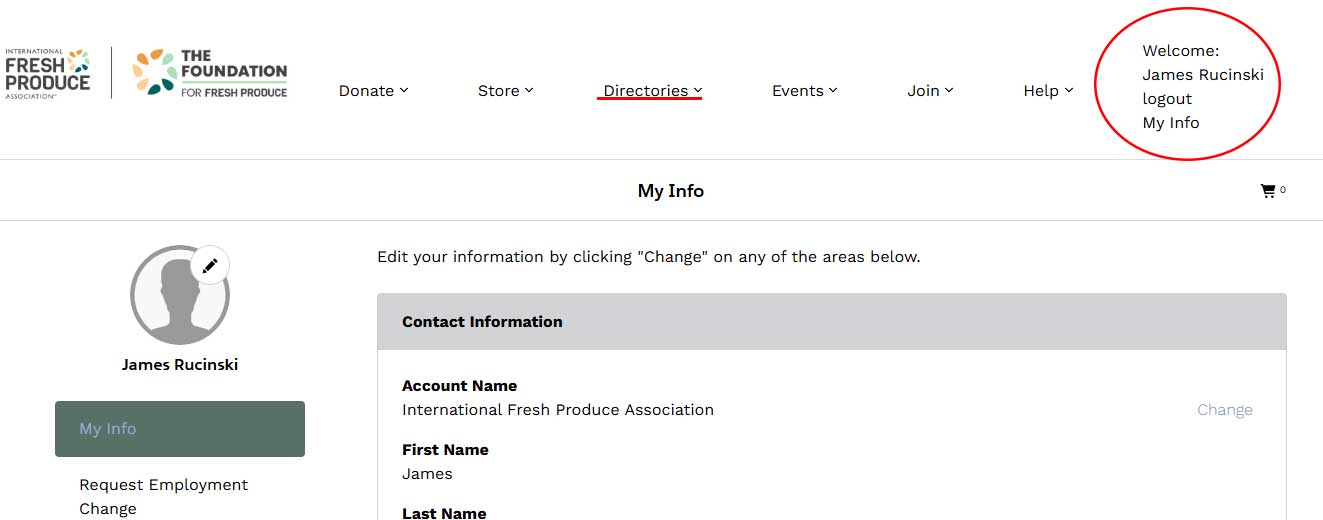The height and width of the screenshot is (520, 1323).
Task: Expand the Help menu chevron
Action: [x=1068, y=90]
